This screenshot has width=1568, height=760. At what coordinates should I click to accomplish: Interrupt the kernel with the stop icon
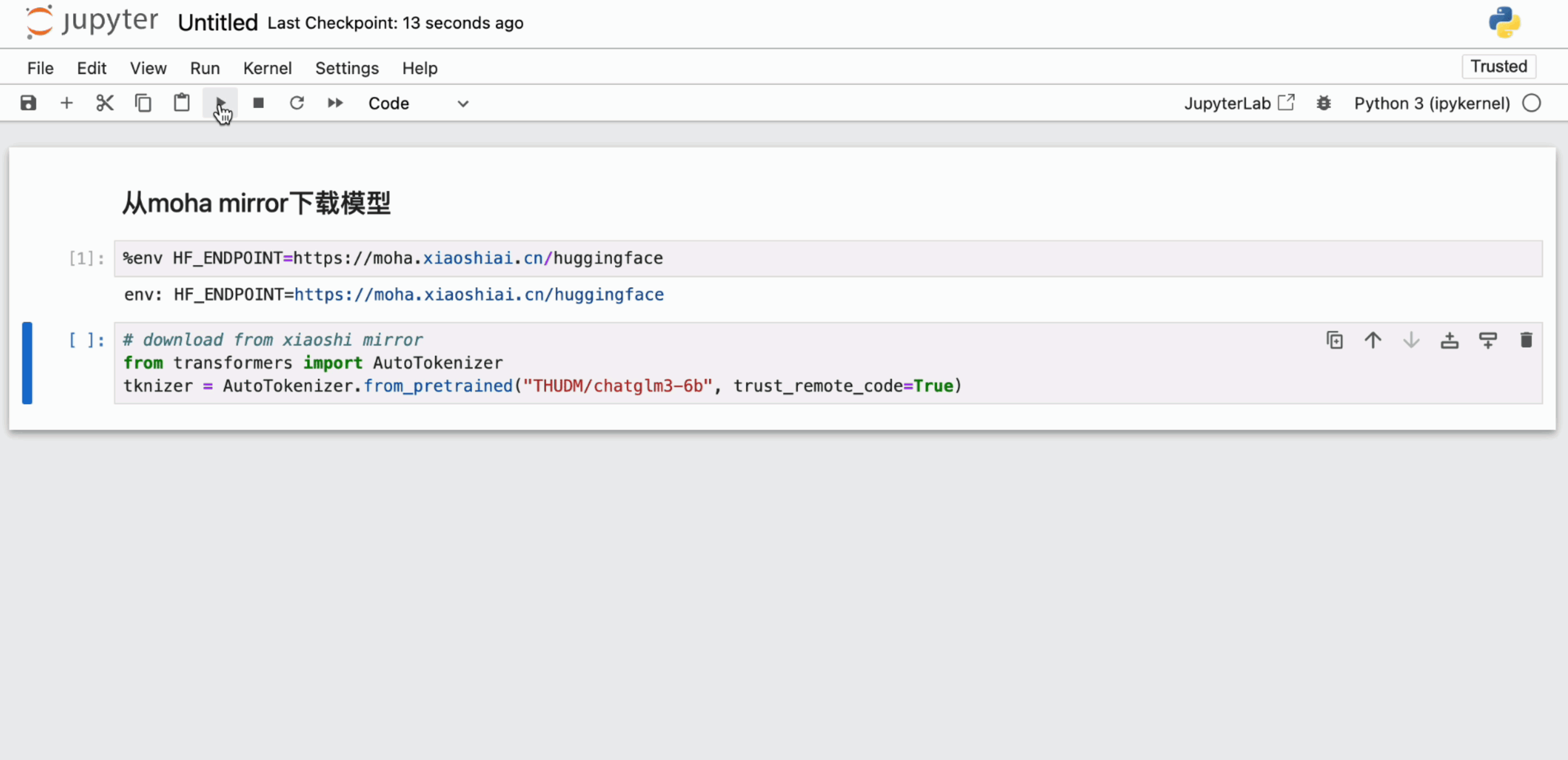coord(258,103)
